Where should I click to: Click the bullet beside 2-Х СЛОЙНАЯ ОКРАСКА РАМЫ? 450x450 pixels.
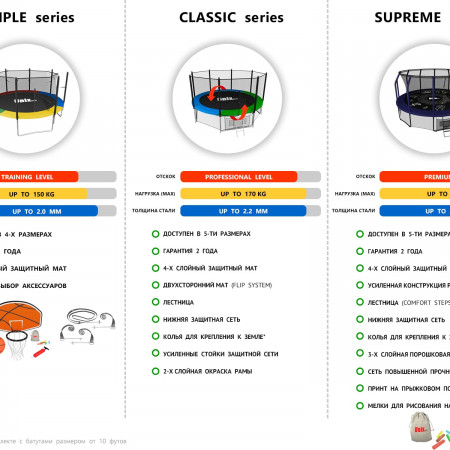pos(155,371)
